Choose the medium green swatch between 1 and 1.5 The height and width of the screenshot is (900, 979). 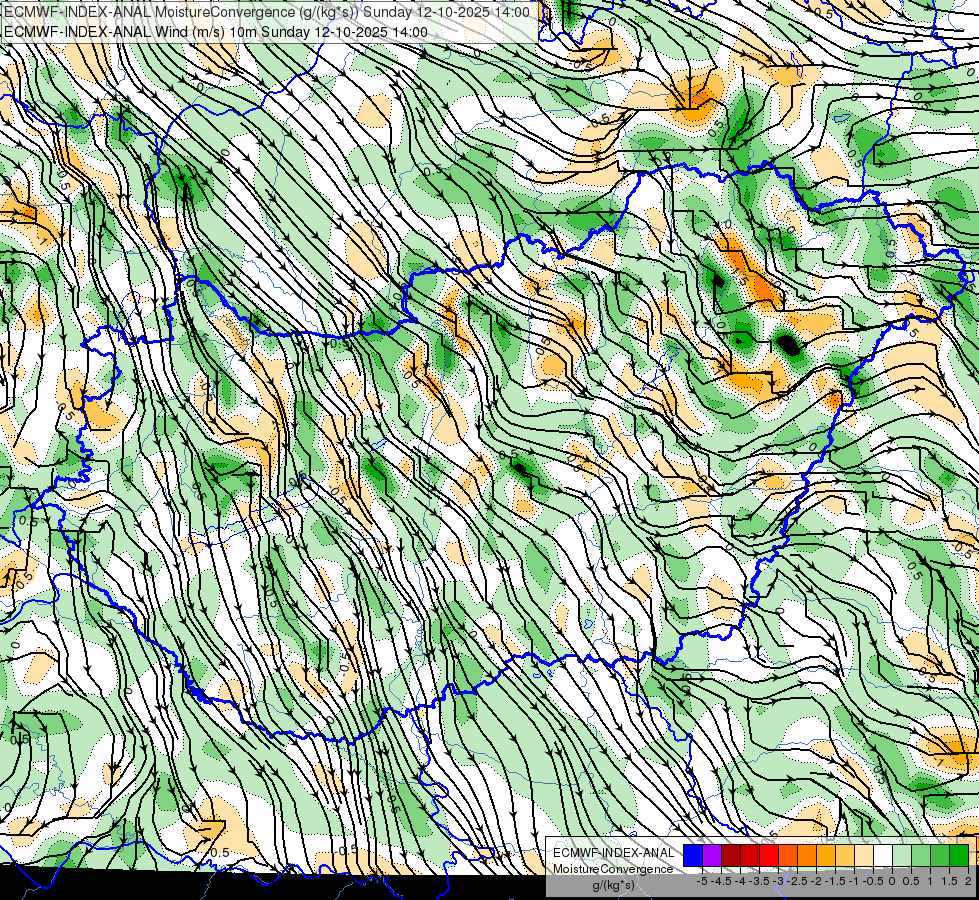click(940, 855)
